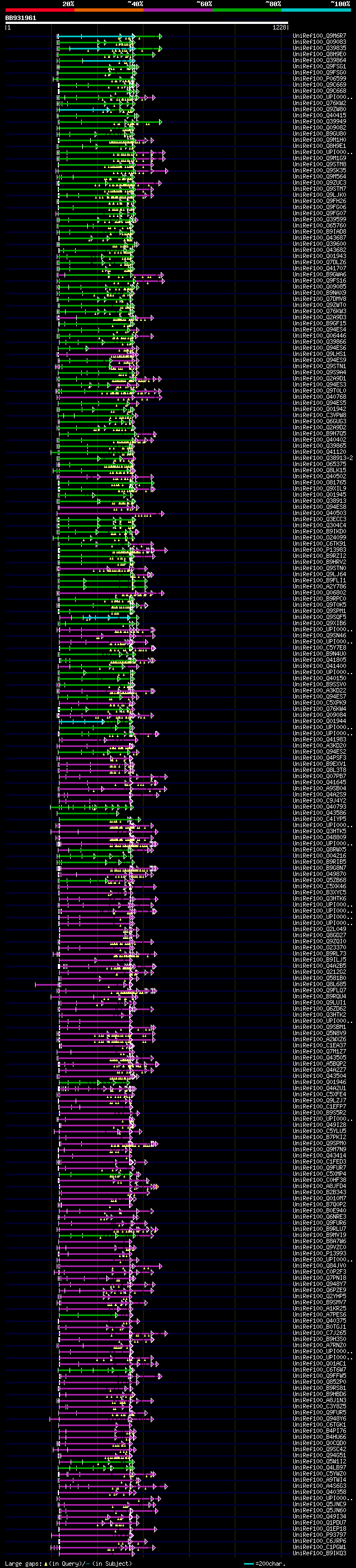Open hit UniRef100_Q43414
Viewport: 356px width, 1568px height.
(319, 1156)
